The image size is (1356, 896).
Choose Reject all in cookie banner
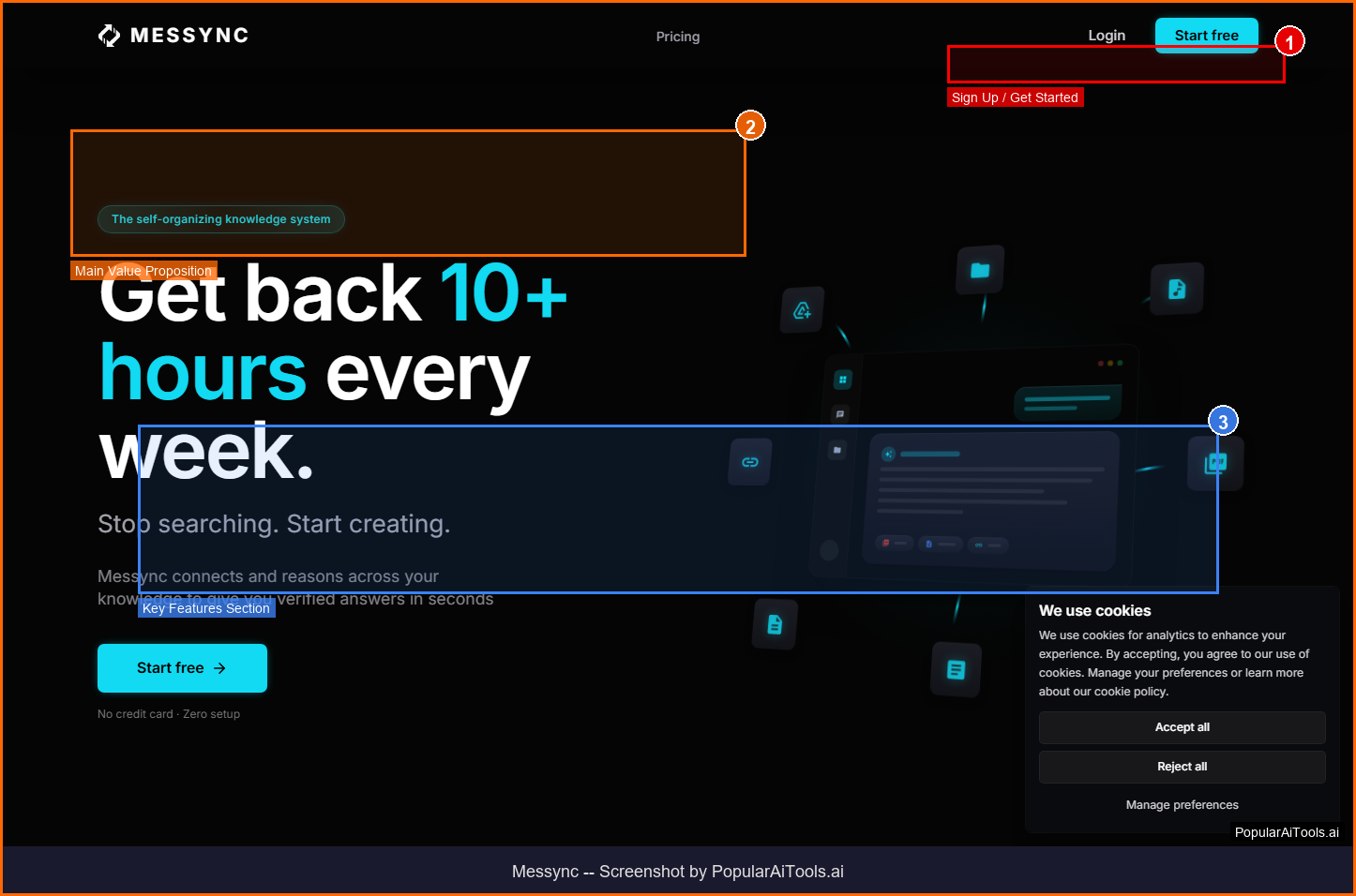1182,767
